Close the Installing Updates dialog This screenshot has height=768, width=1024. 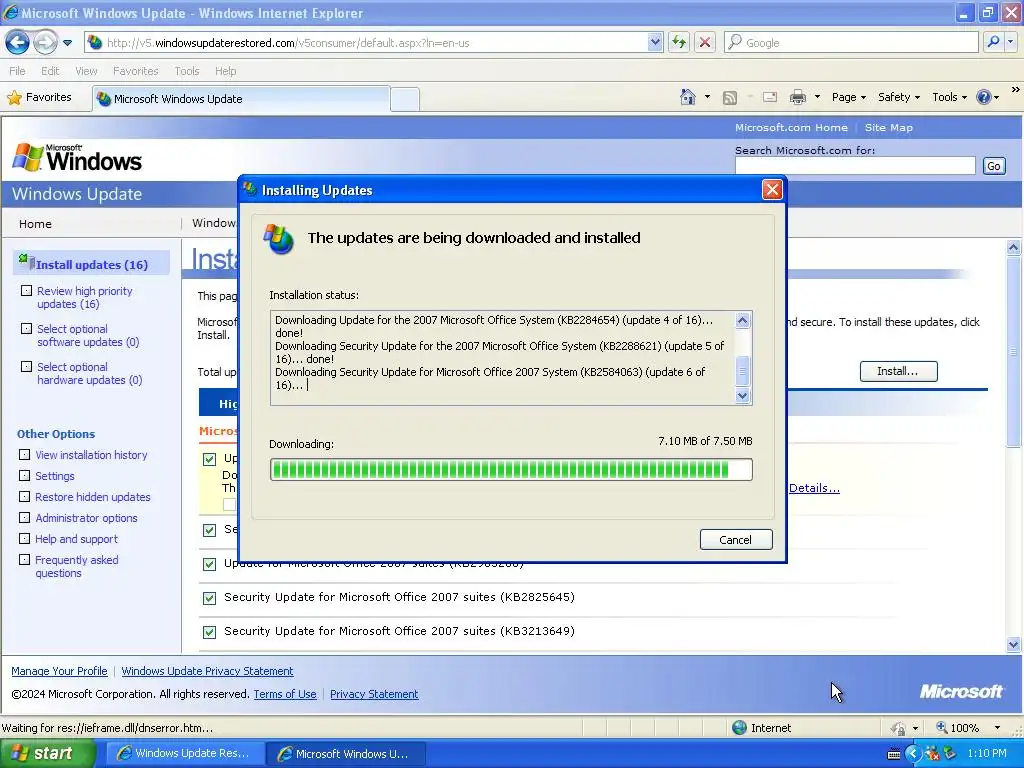tap(772, 190)
